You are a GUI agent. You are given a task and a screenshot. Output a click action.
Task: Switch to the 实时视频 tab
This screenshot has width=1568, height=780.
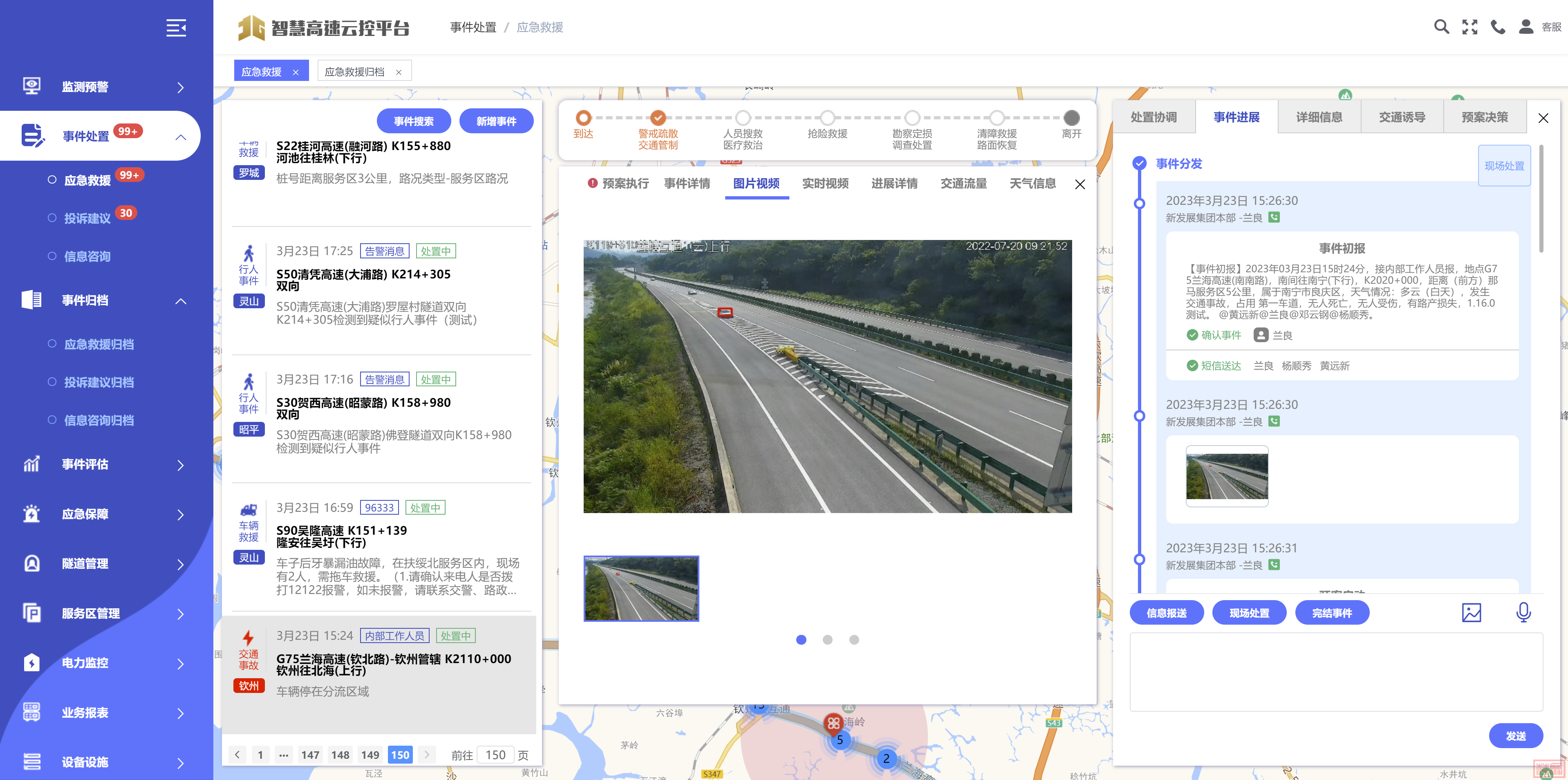coord(825,183)
